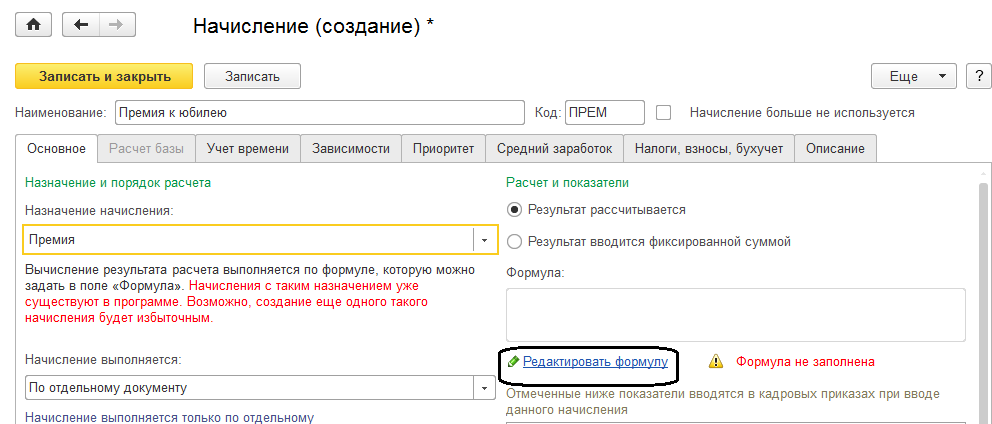Screen dimensions: 992x424
Task: Open the Начисление выполняется dropdown list
Action: click(484, 388)
